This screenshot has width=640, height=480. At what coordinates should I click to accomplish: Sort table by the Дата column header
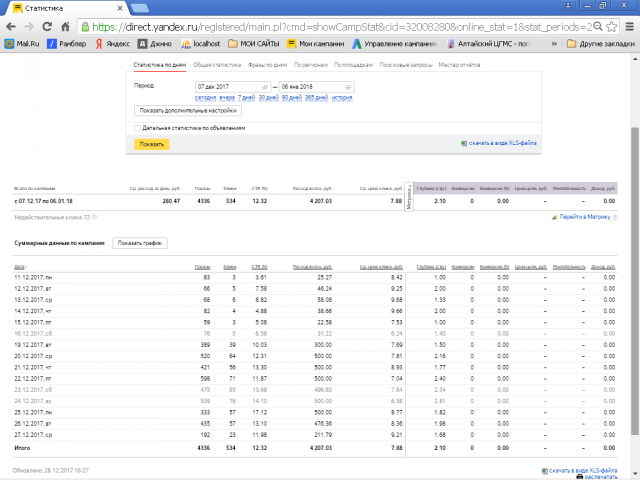(x=20, y=267)
